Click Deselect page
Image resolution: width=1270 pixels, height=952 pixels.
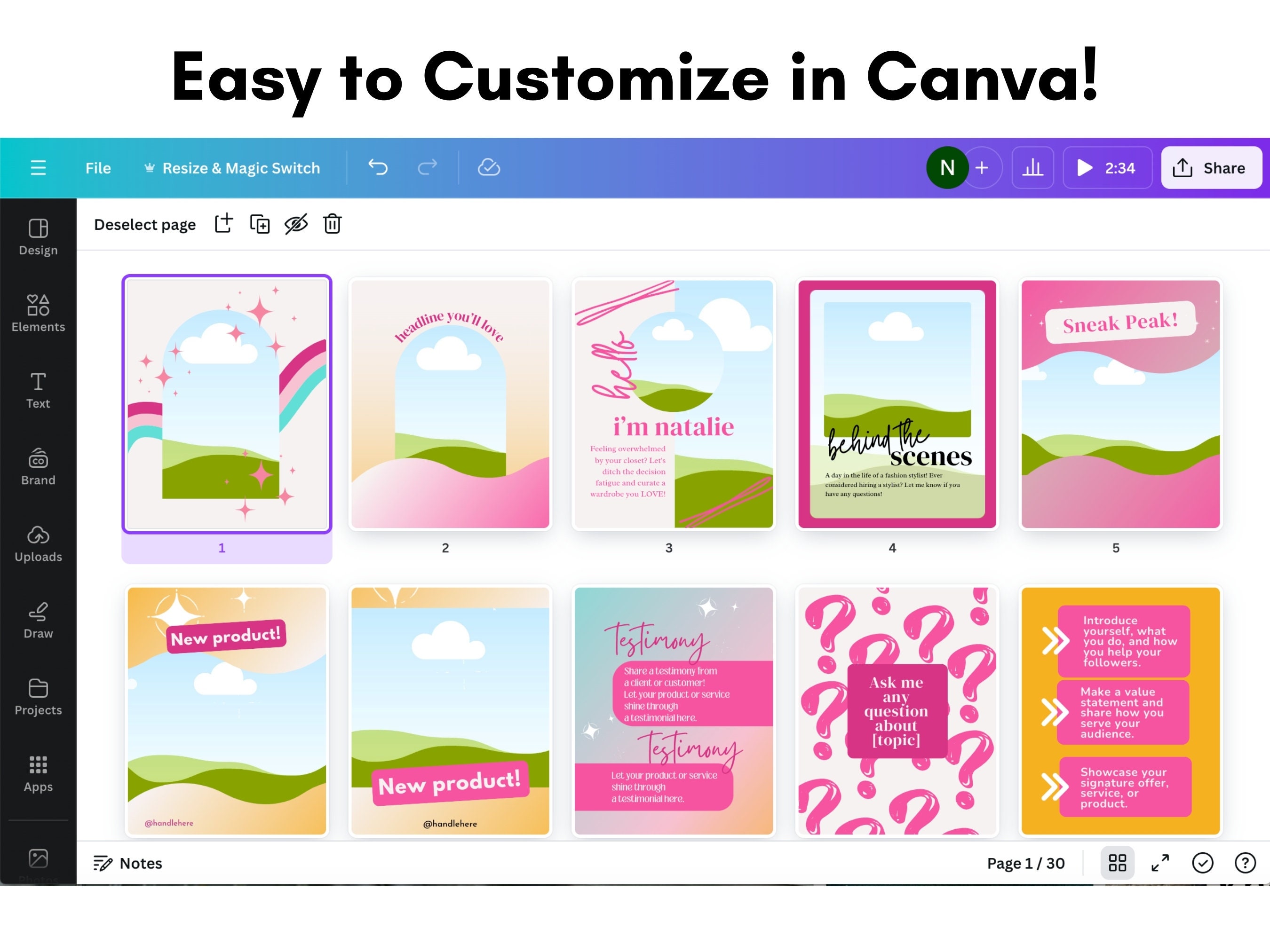click(x=145, y=224)
